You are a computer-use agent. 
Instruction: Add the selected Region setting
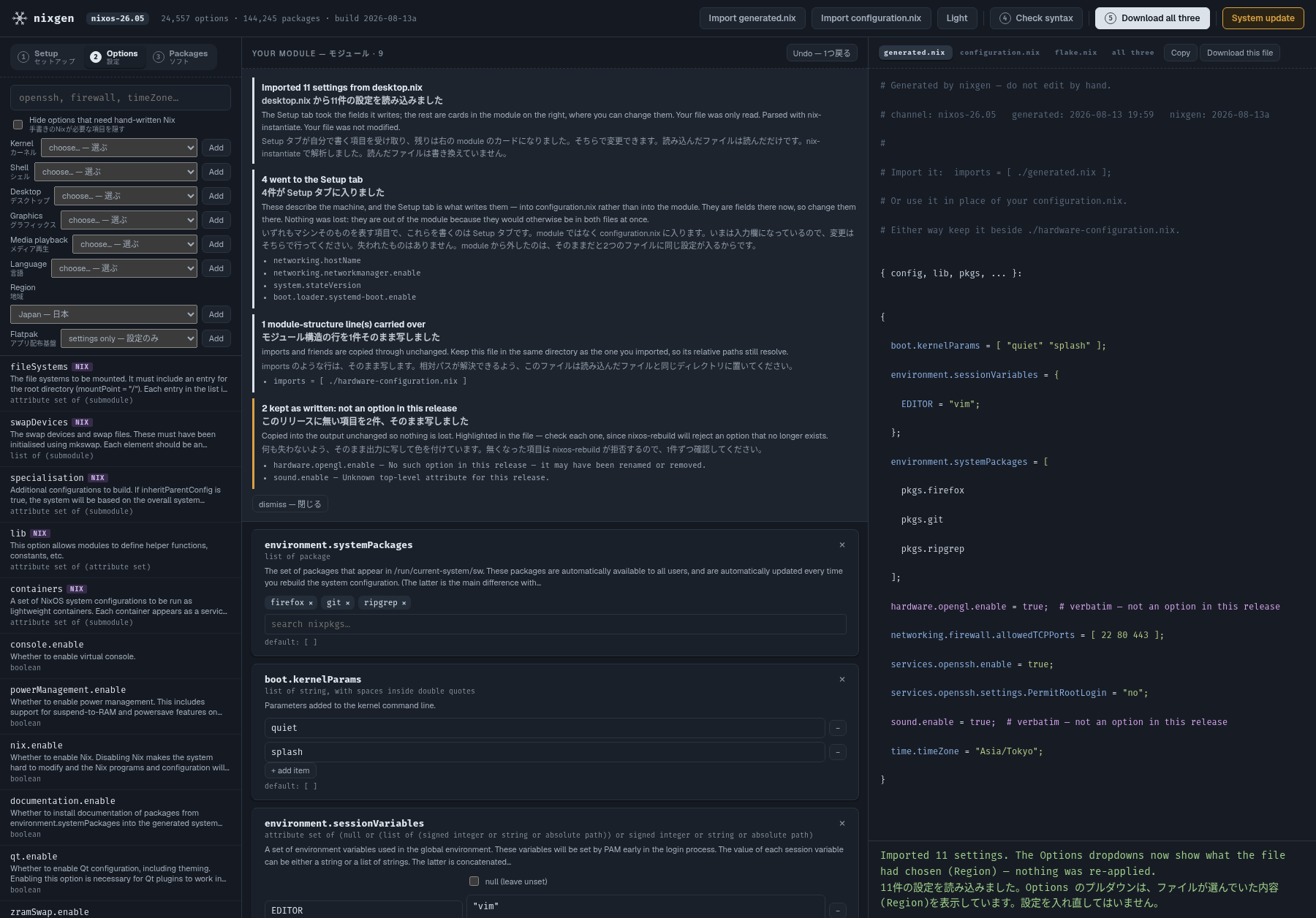(216, 314)
